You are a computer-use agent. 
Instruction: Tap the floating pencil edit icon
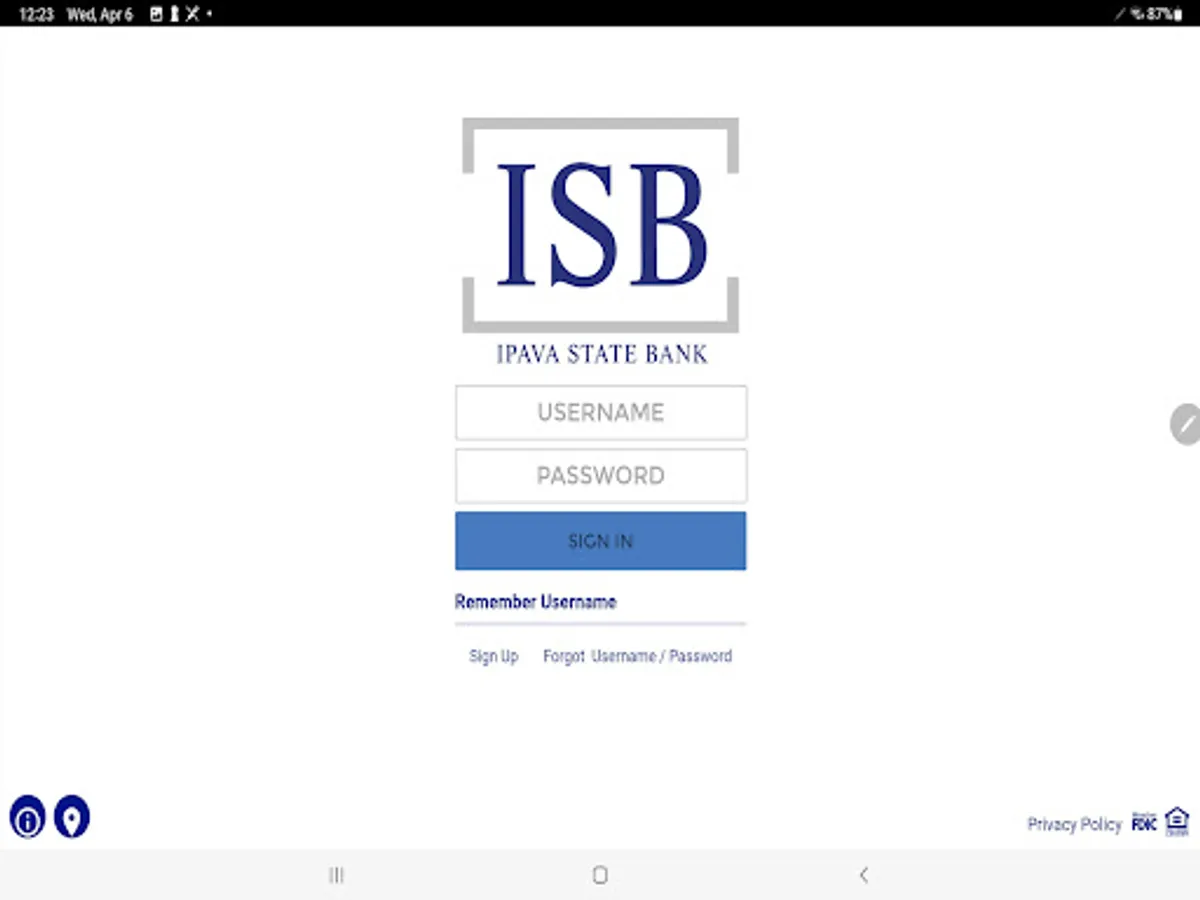coord(1185,424)
